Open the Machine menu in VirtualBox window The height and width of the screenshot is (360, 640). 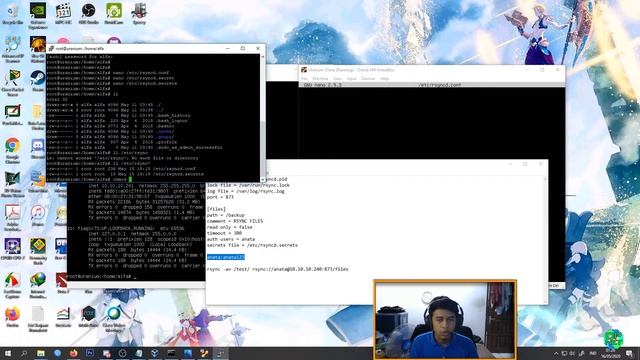320,78
